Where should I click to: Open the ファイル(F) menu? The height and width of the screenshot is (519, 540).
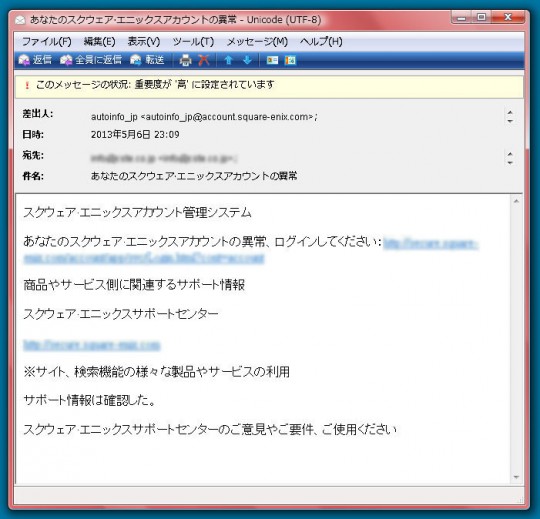coord(47,42)
